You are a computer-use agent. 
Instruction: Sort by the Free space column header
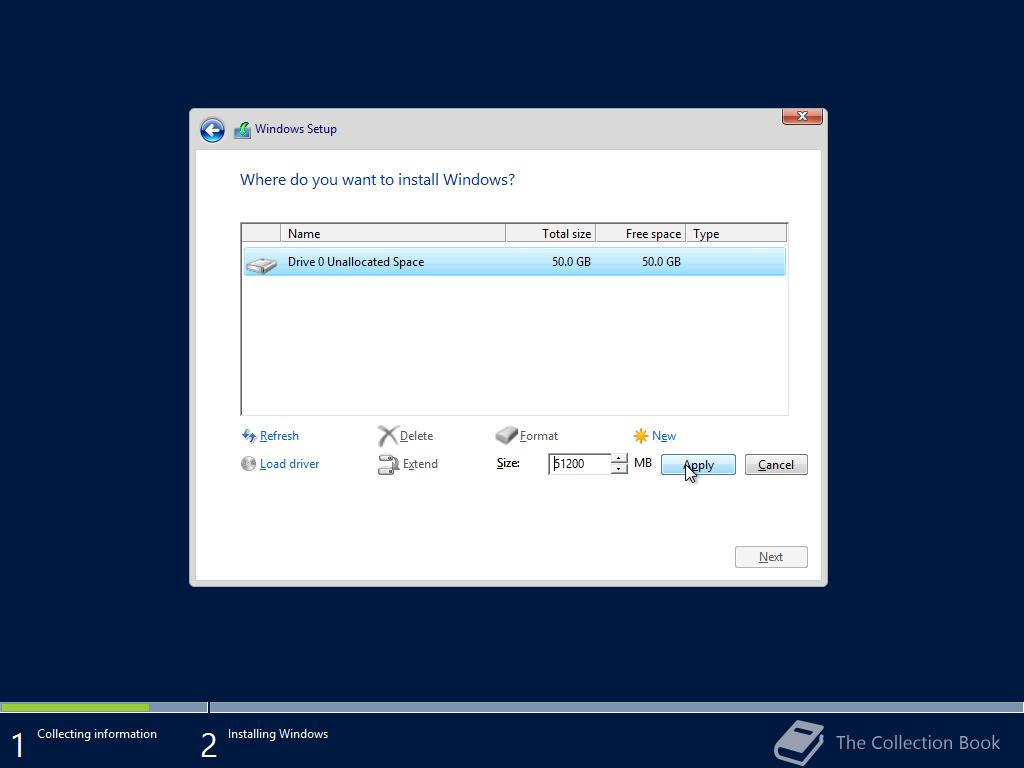[641, 233]
